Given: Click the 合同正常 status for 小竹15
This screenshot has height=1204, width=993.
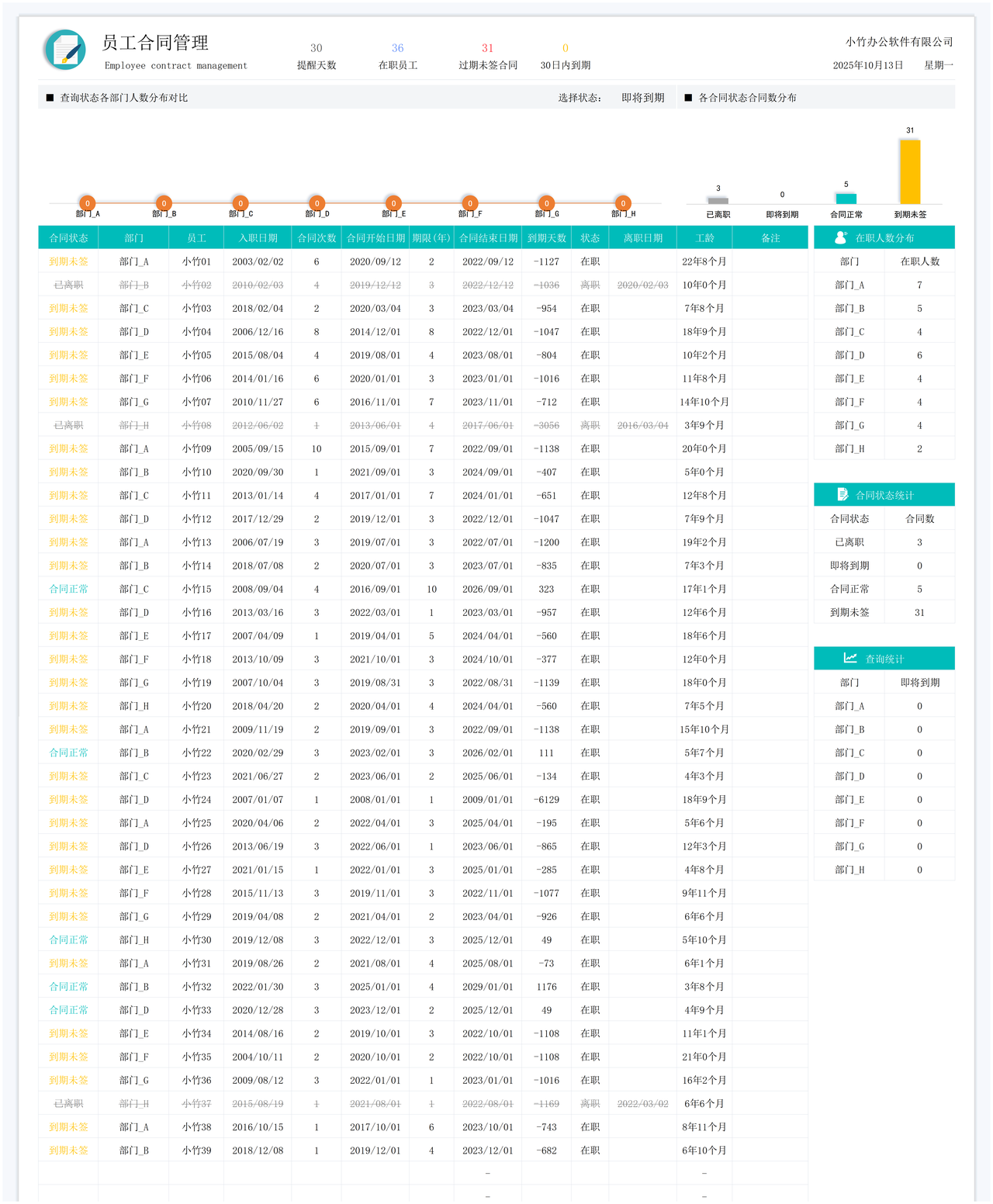Looking at the screenshot, I should click(68, 589).
